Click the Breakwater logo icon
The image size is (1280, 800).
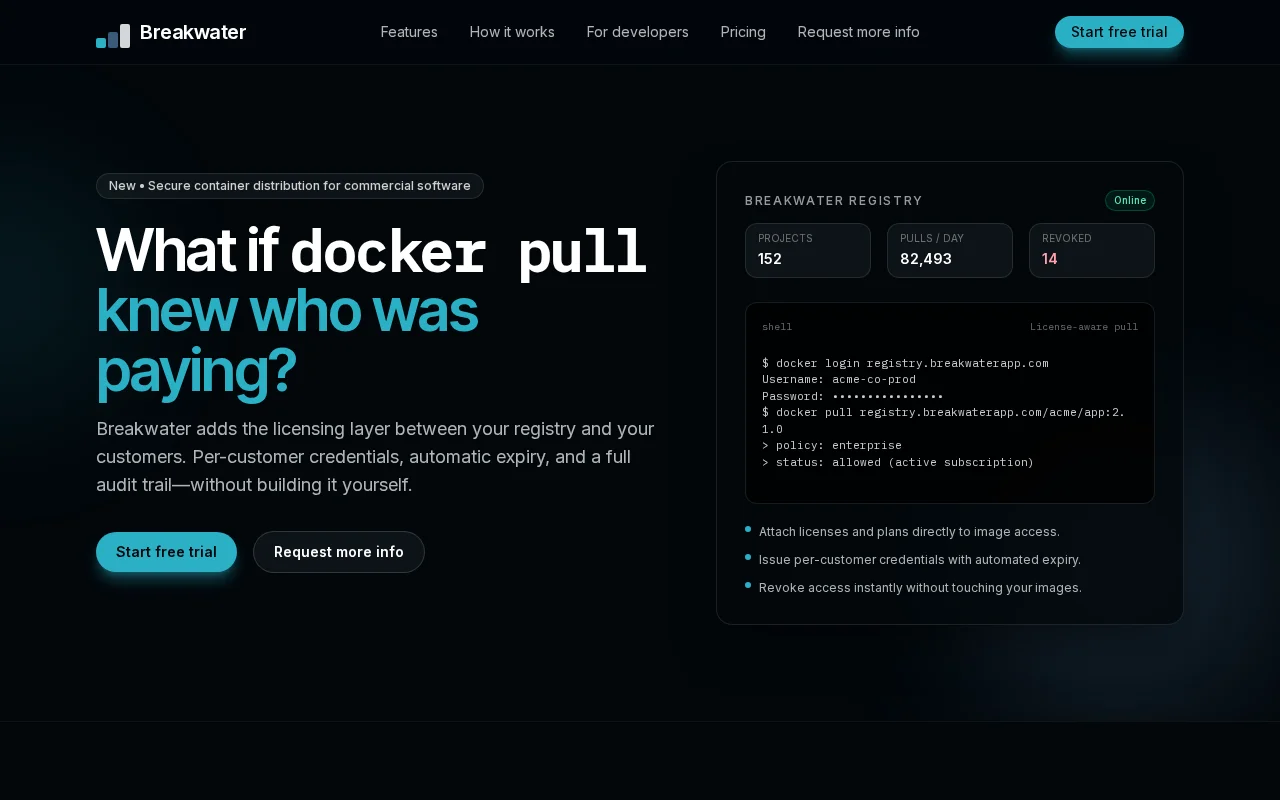click(113, 36)
